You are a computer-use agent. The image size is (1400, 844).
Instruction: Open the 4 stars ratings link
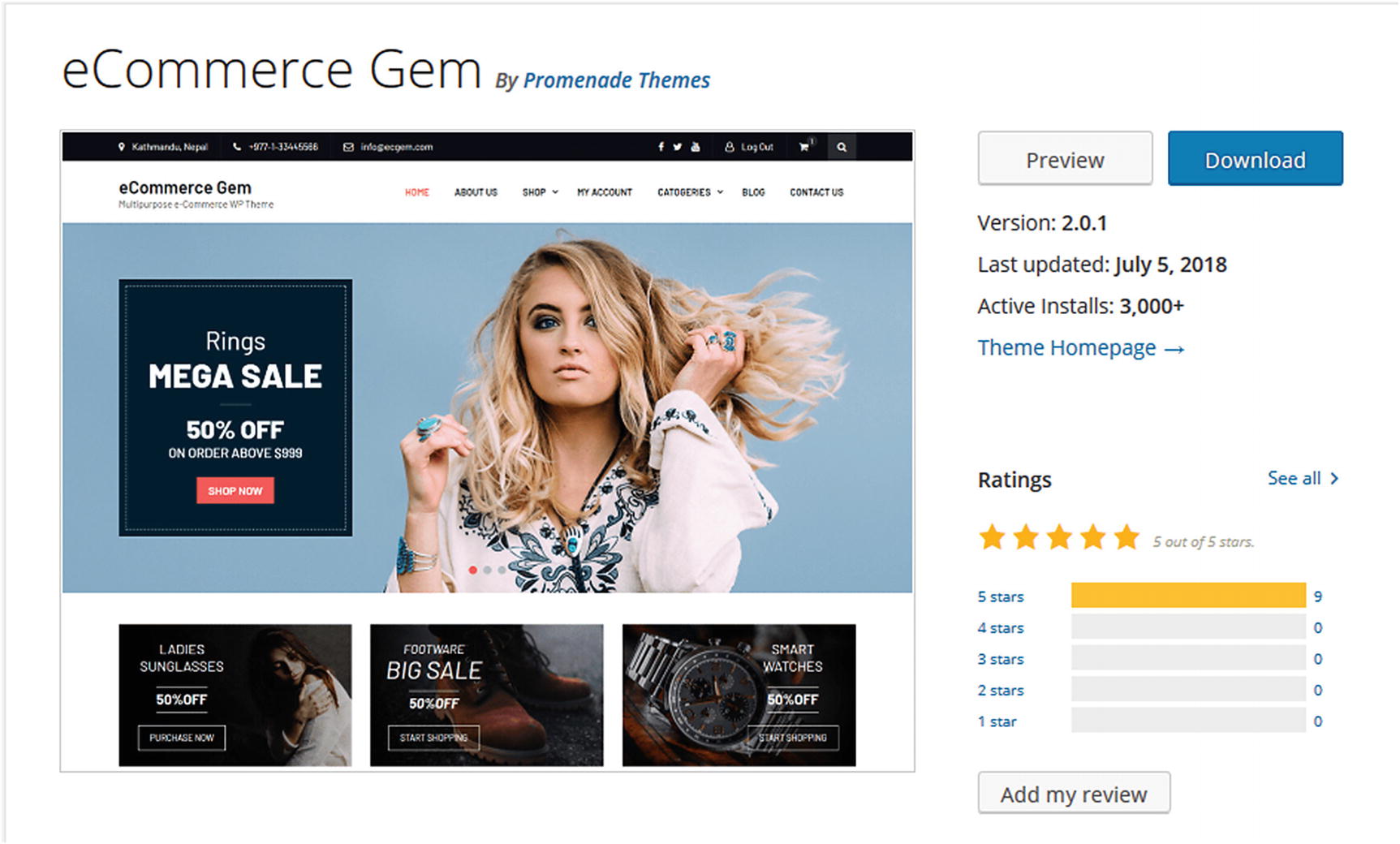tap(1001, 628)
